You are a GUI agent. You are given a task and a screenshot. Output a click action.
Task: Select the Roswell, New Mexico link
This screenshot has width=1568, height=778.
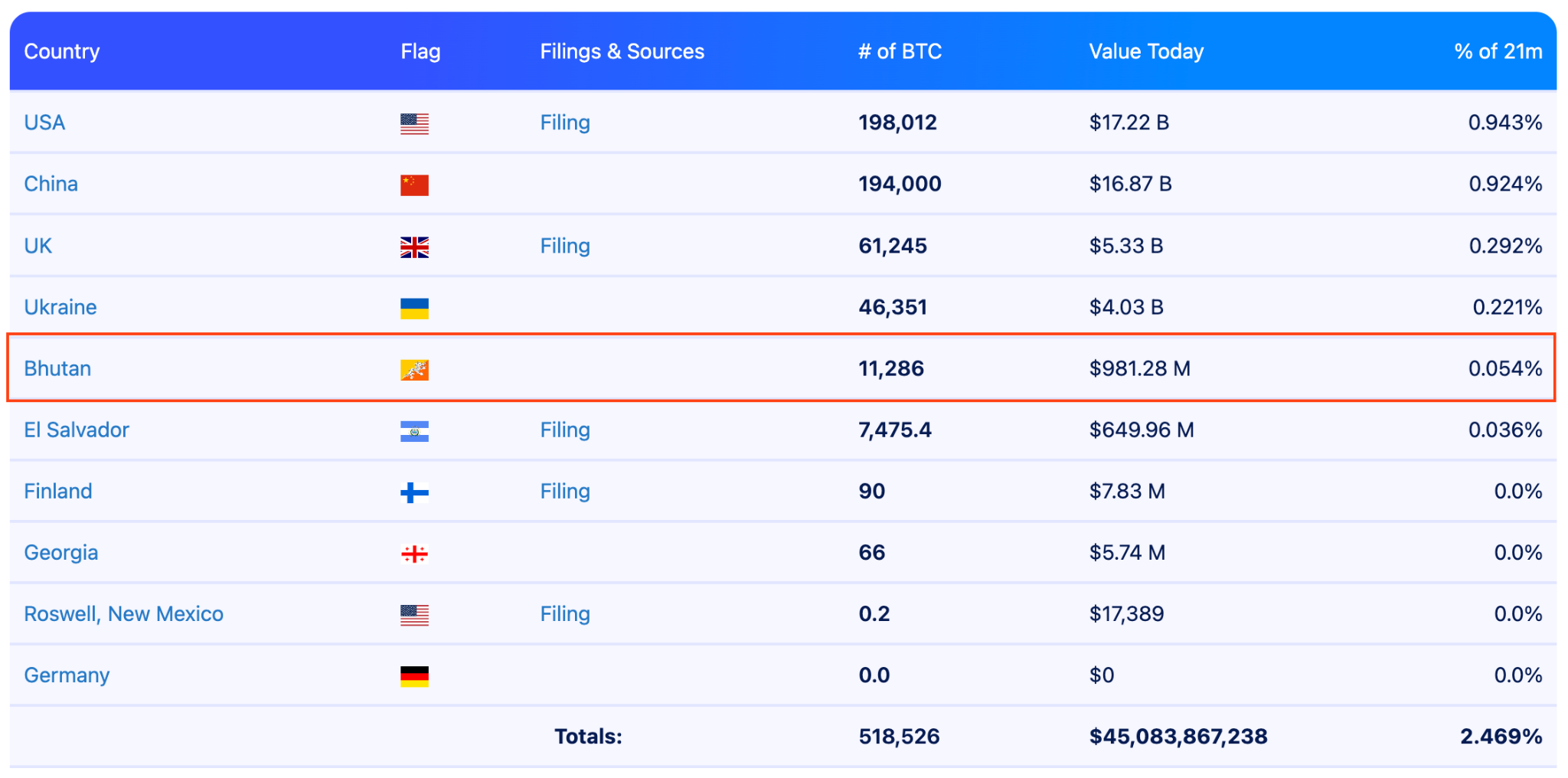(x=123, y=613)
